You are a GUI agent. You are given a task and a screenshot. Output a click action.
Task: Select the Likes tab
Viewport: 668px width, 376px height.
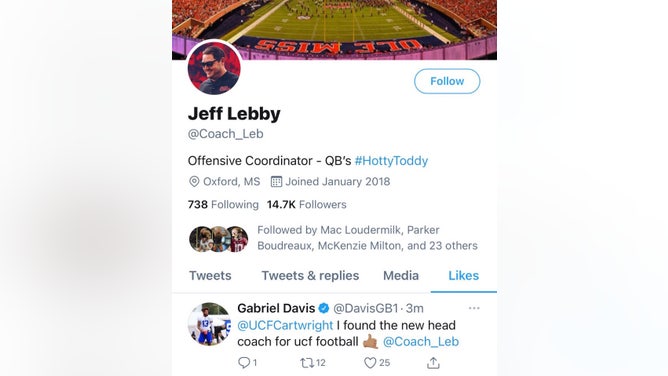(464, 276)
